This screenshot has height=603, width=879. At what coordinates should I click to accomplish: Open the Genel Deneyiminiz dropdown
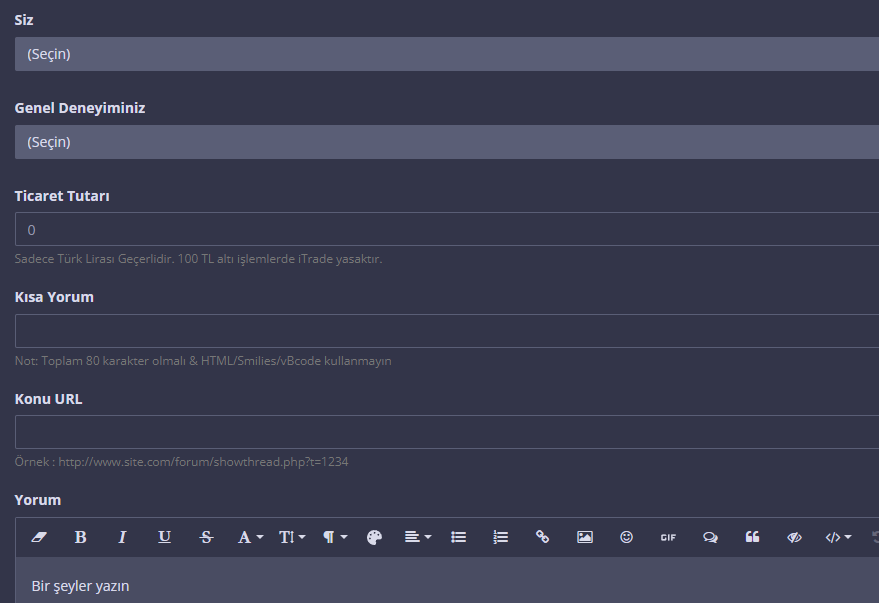tap(447, 142)
